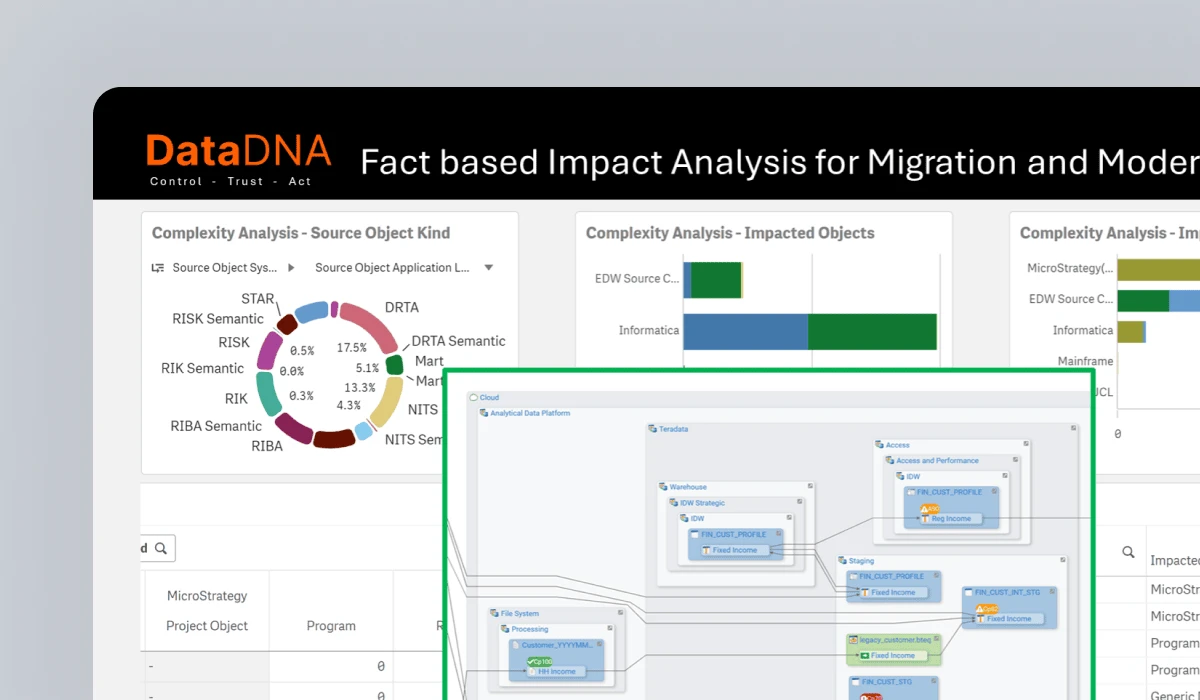The image size is (1200, 700).
Task: Collapse the Warehouse group box
Action: pos(810,486)
